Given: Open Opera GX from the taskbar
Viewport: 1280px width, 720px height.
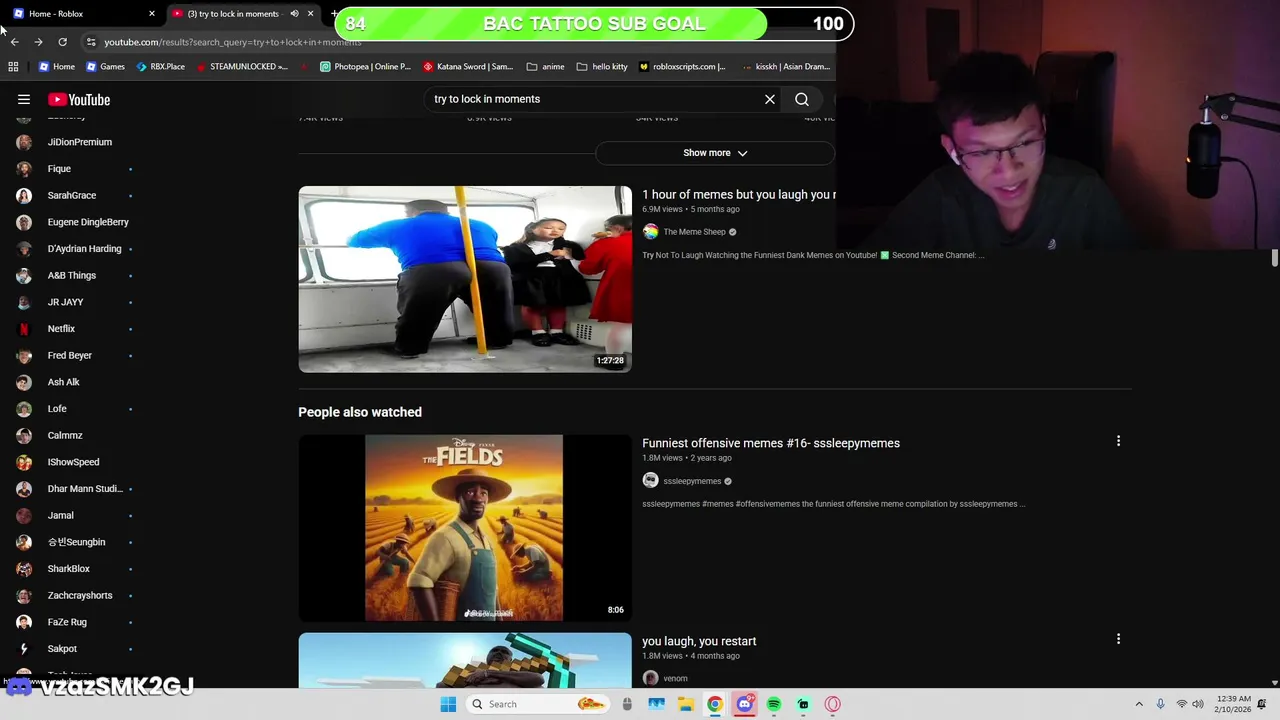Looking at the screenshot, I should coord(832,704).
